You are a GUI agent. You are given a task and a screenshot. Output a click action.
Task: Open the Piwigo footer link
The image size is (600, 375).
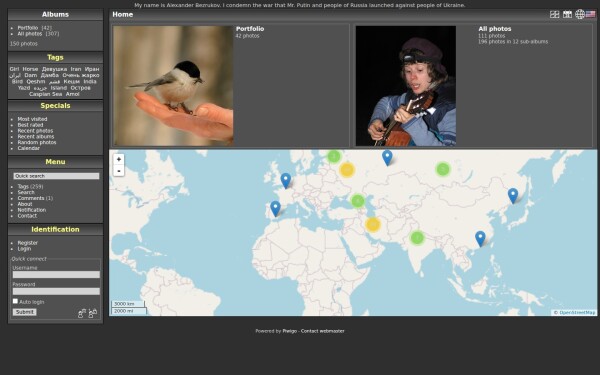(x=290, y=331)
